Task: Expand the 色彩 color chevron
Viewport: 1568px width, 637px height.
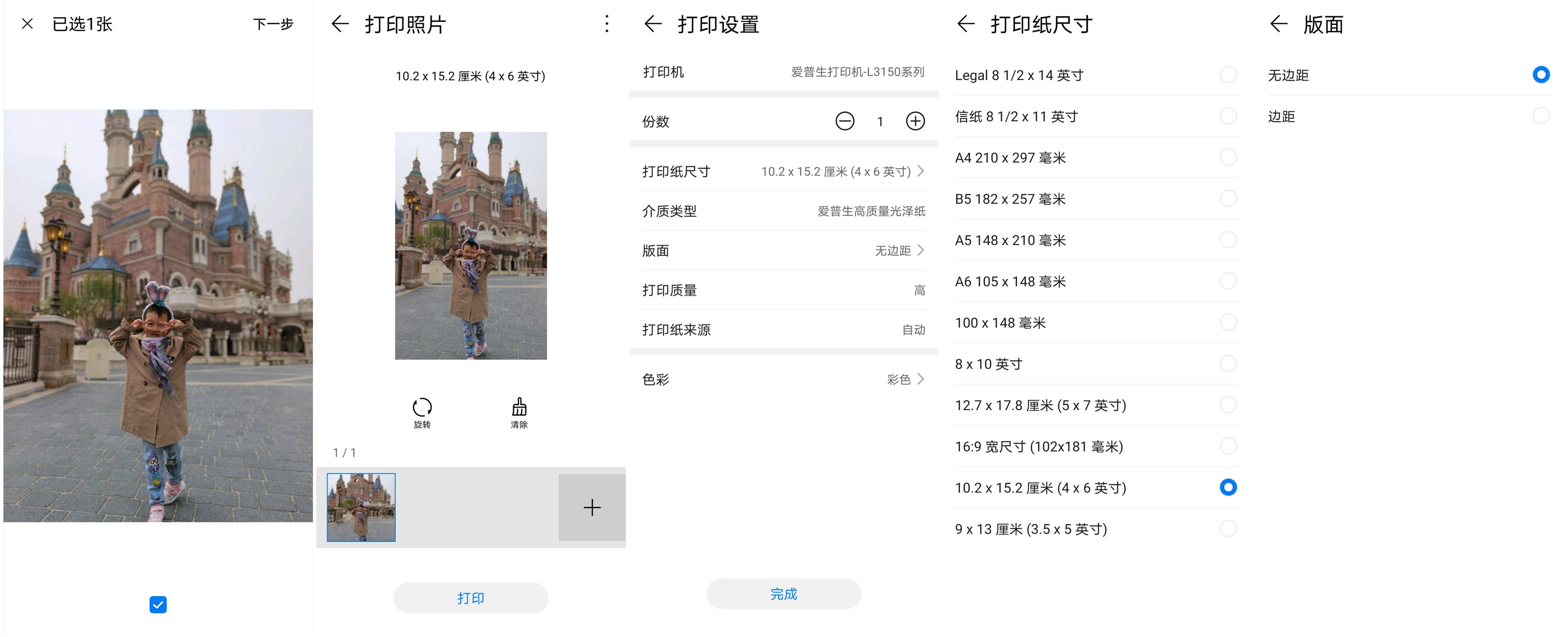Action: click(x=920, y=379)
